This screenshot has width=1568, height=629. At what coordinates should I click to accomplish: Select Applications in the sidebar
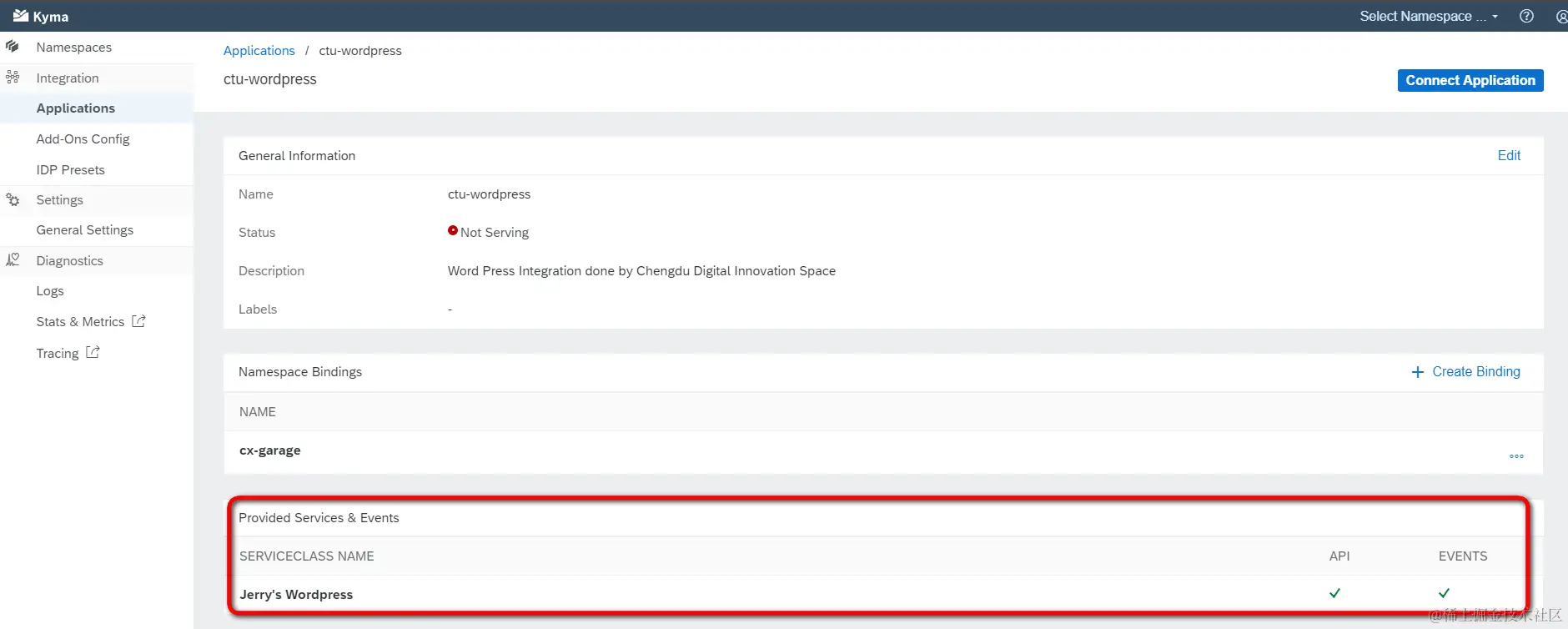point(76,108)
